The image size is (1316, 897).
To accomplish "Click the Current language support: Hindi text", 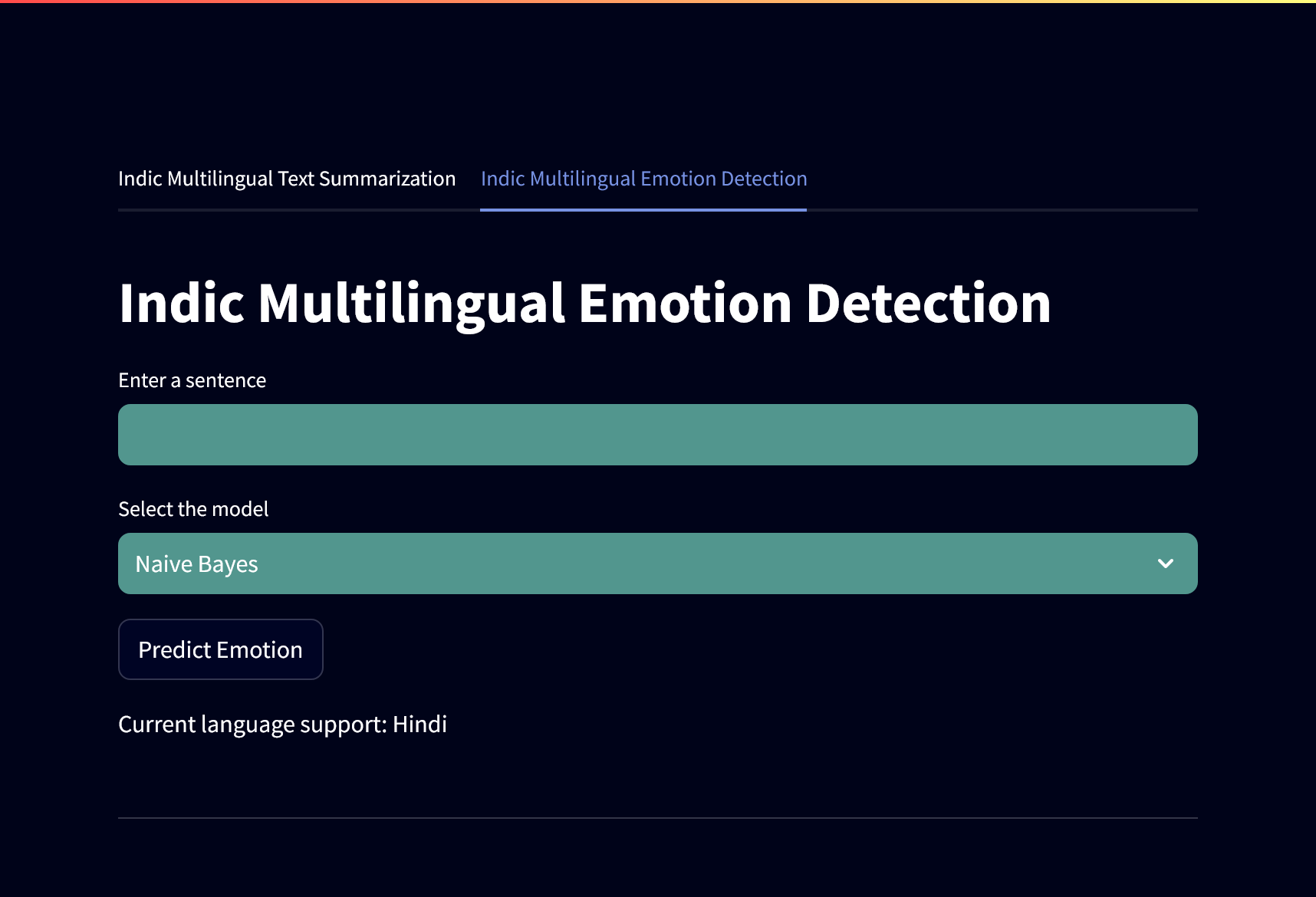I will [282, 724].
